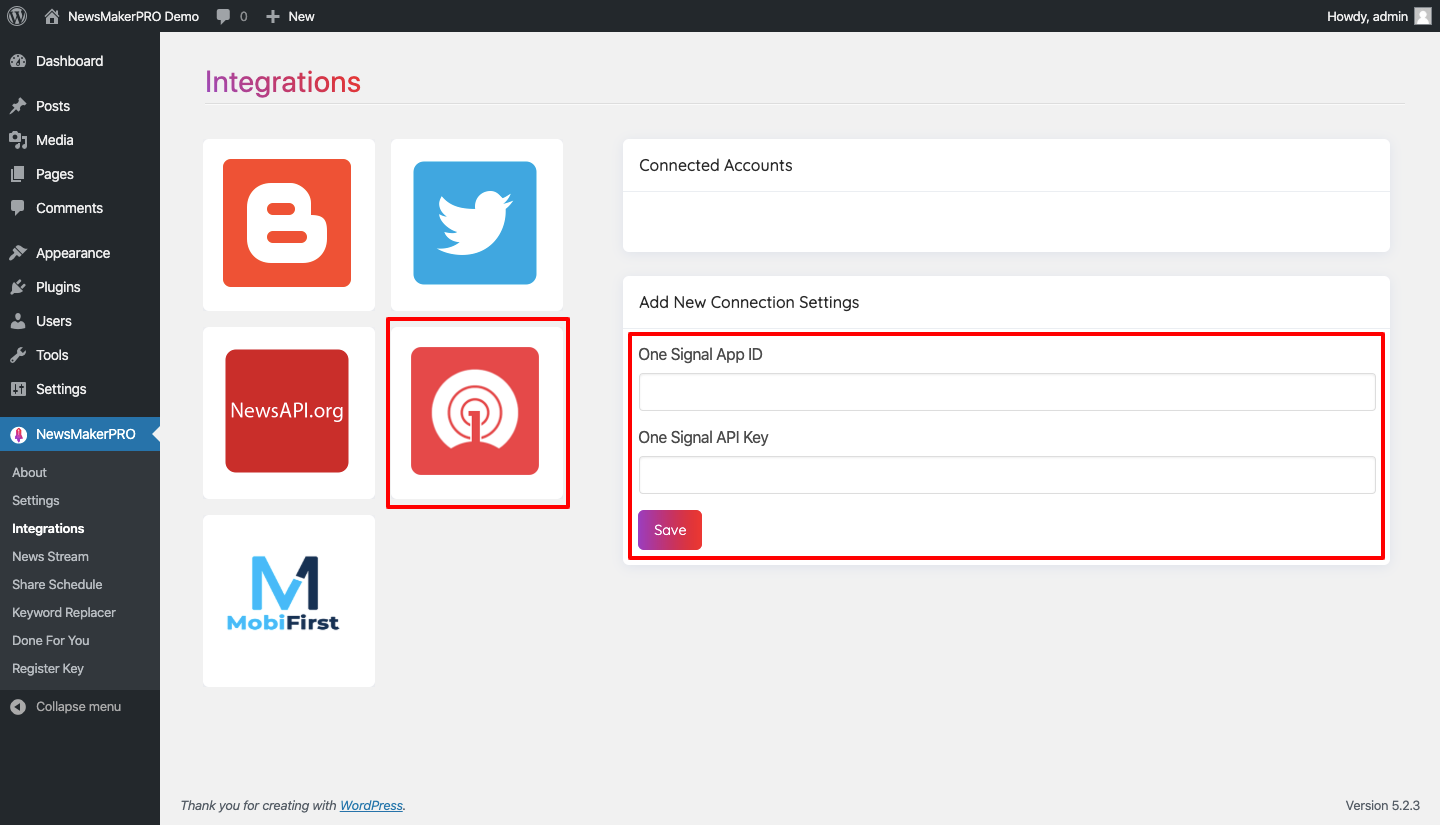Click the Settings sliders icon
The height and width of the screenshot is (825, 1440).
(x=18, y=389)
